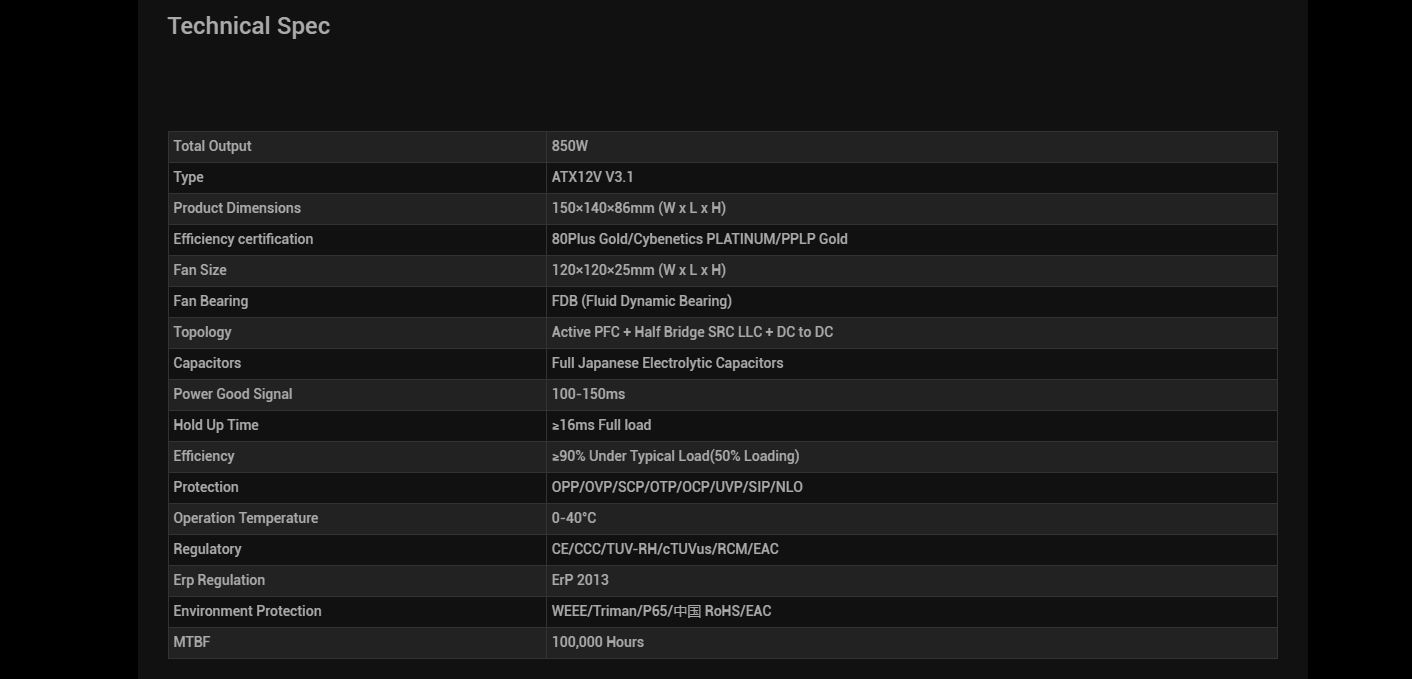Click the 'Erp Regulation' label
The image size is (1412, 679).
tap(219, 580)
